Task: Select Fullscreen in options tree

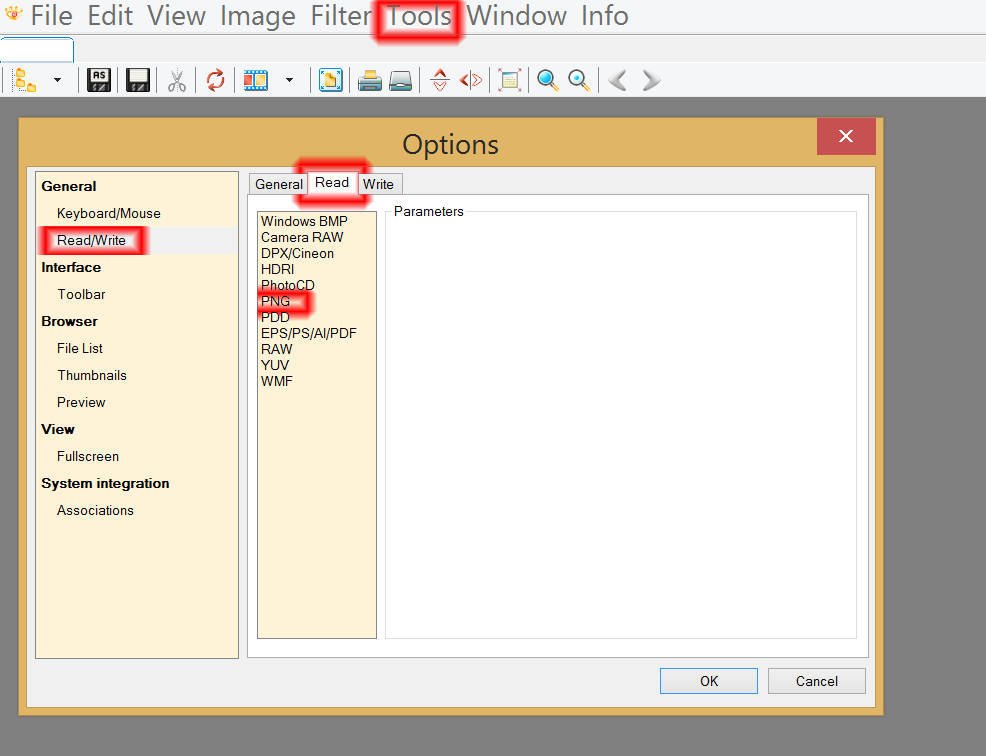Action: point(88,457)
